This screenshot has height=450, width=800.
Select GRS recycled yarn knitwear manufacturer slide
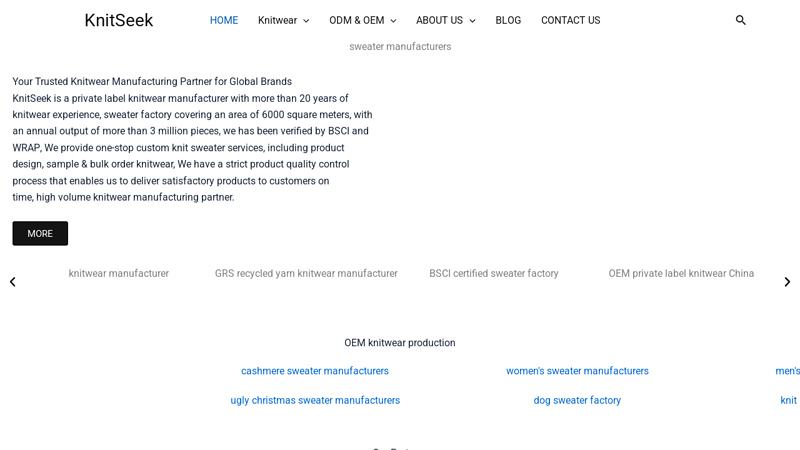[x=306, y=273]
